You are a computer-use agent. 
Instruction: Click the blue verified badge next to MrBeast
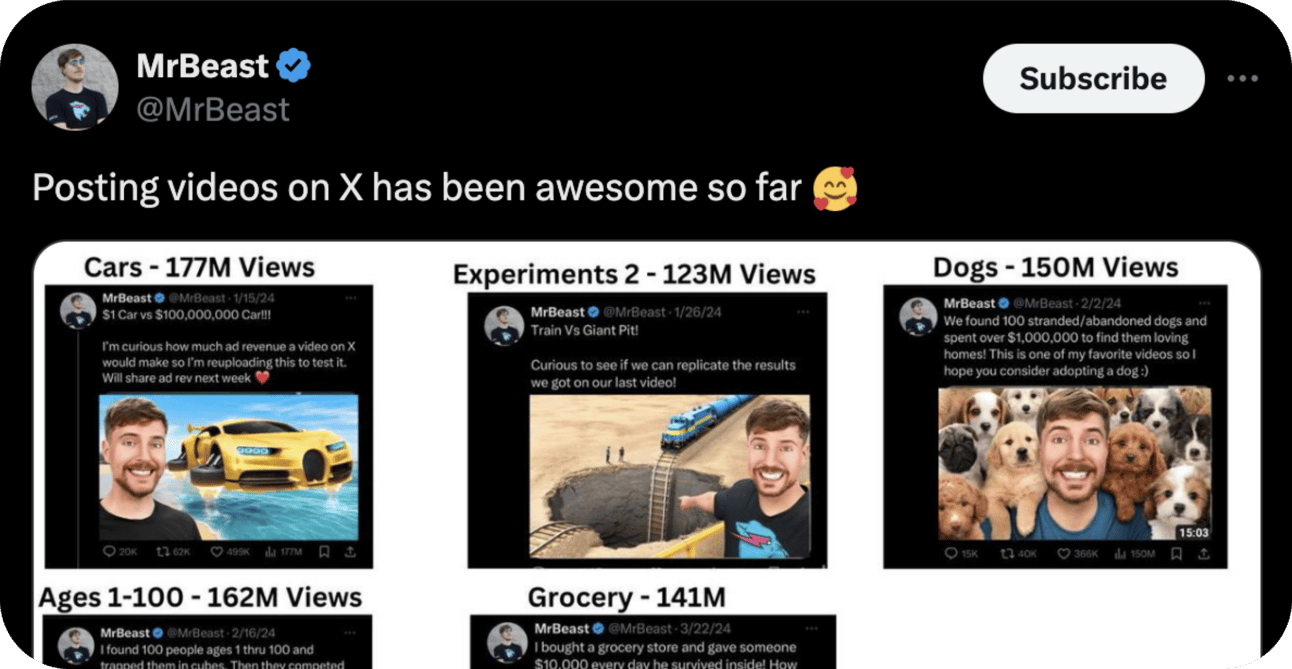pyautogui.click(x=293, y=67)
